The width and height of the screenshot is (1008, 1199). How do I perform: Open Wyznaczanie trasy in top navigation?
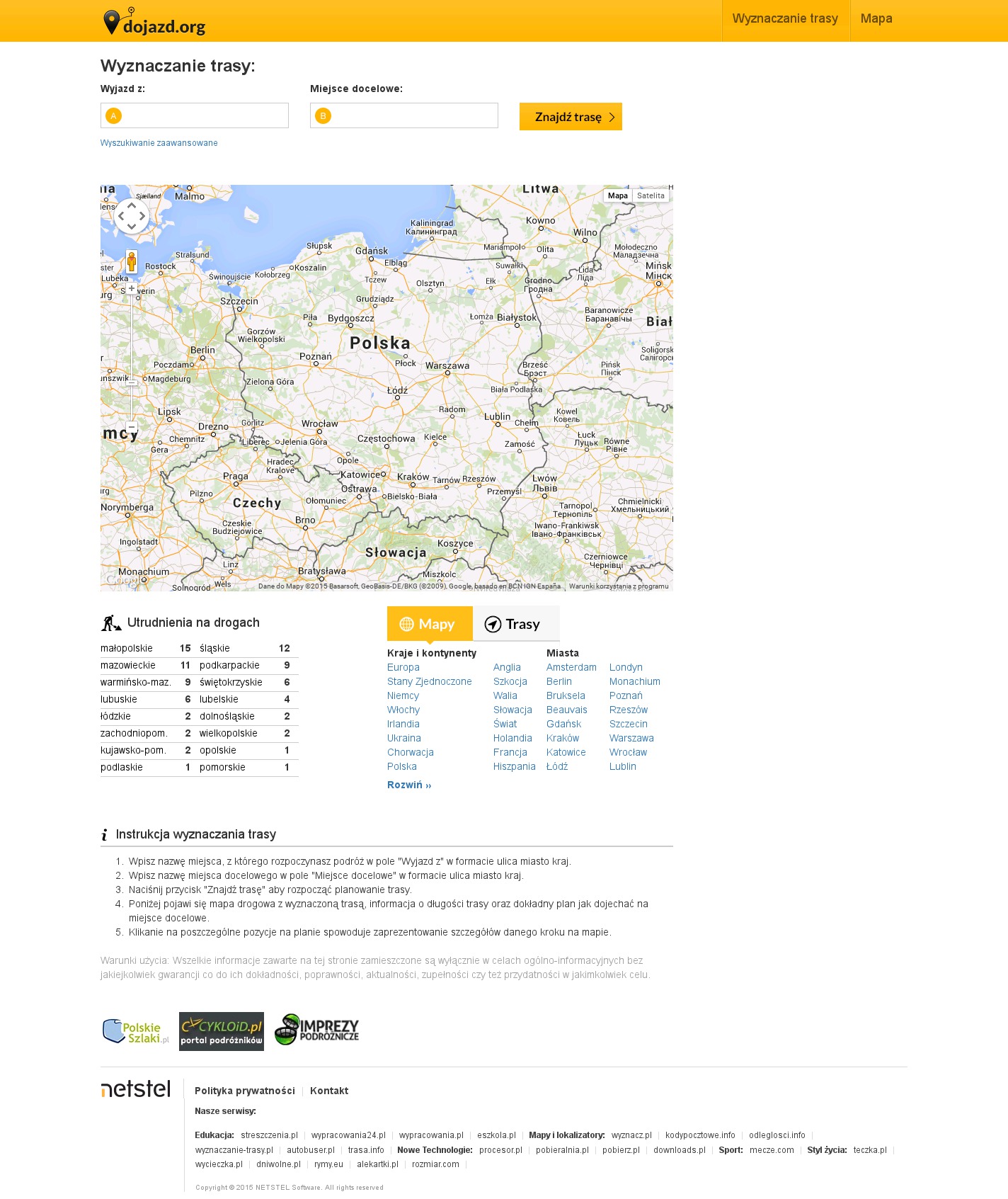[785, 19]
